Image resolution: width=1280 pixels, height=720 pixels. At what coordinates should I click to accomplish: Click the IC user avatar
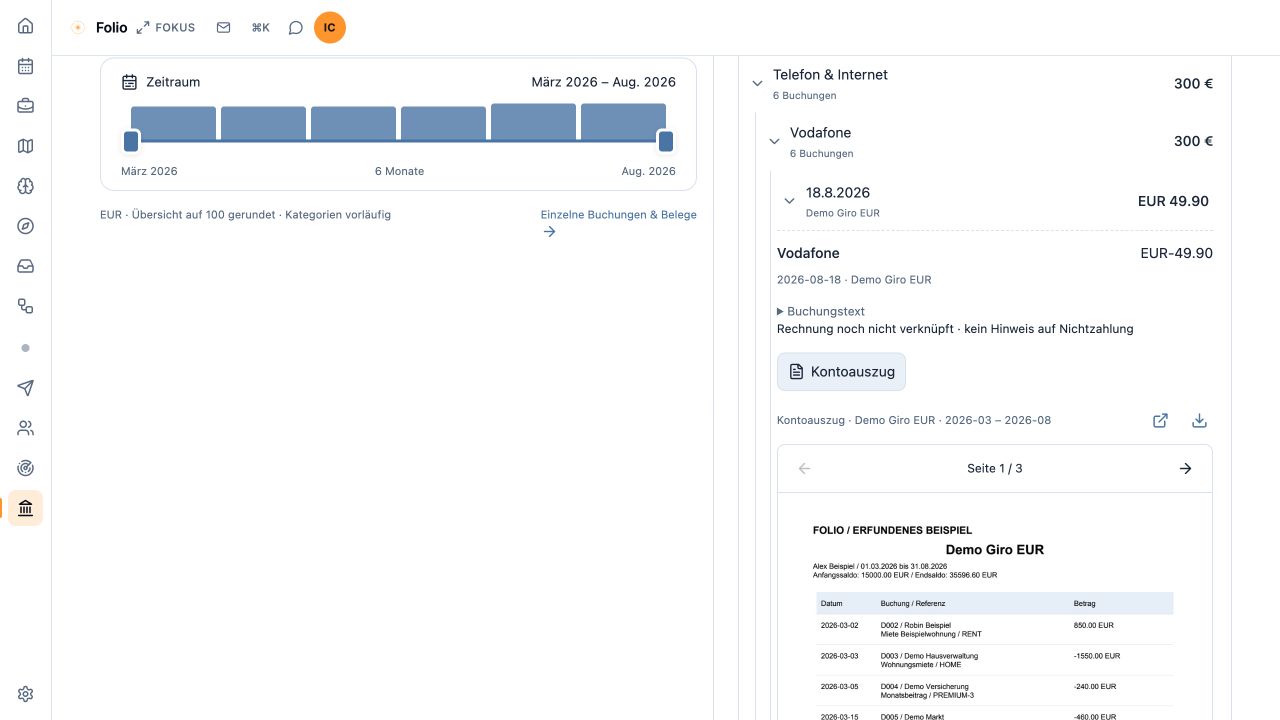pyautogui.click(x=329, y=28)
